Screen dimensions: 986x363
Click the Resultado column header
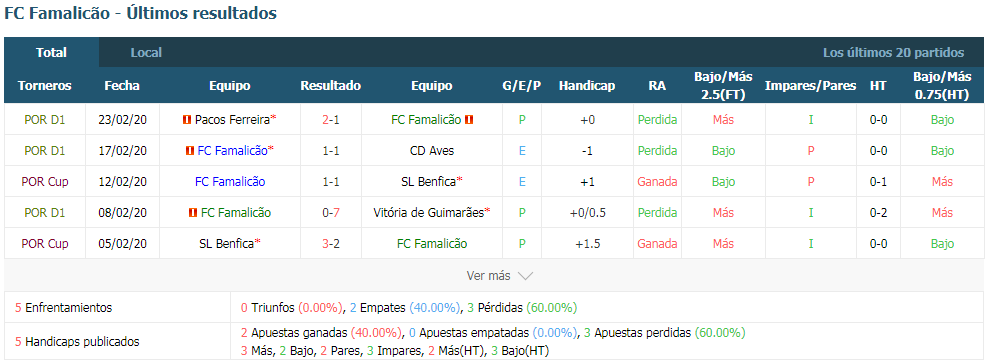(x=331, y=86)
